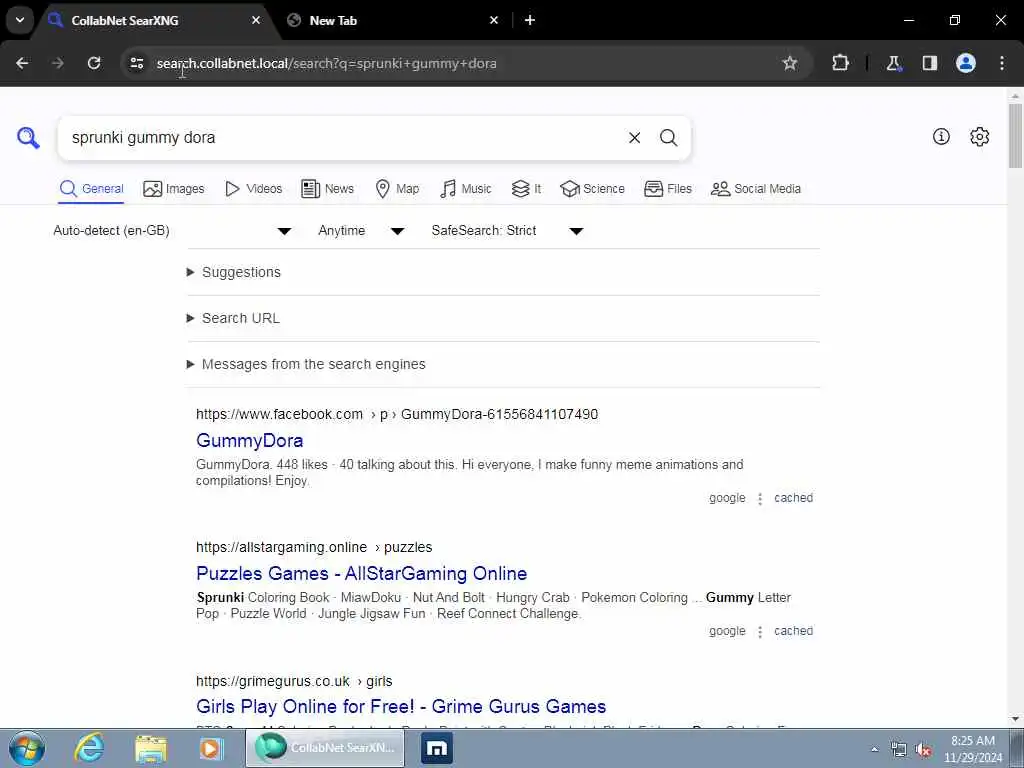Click the allstargaming.online result URL
This screenshot has width=1024, height=768.
coord(314,547)
